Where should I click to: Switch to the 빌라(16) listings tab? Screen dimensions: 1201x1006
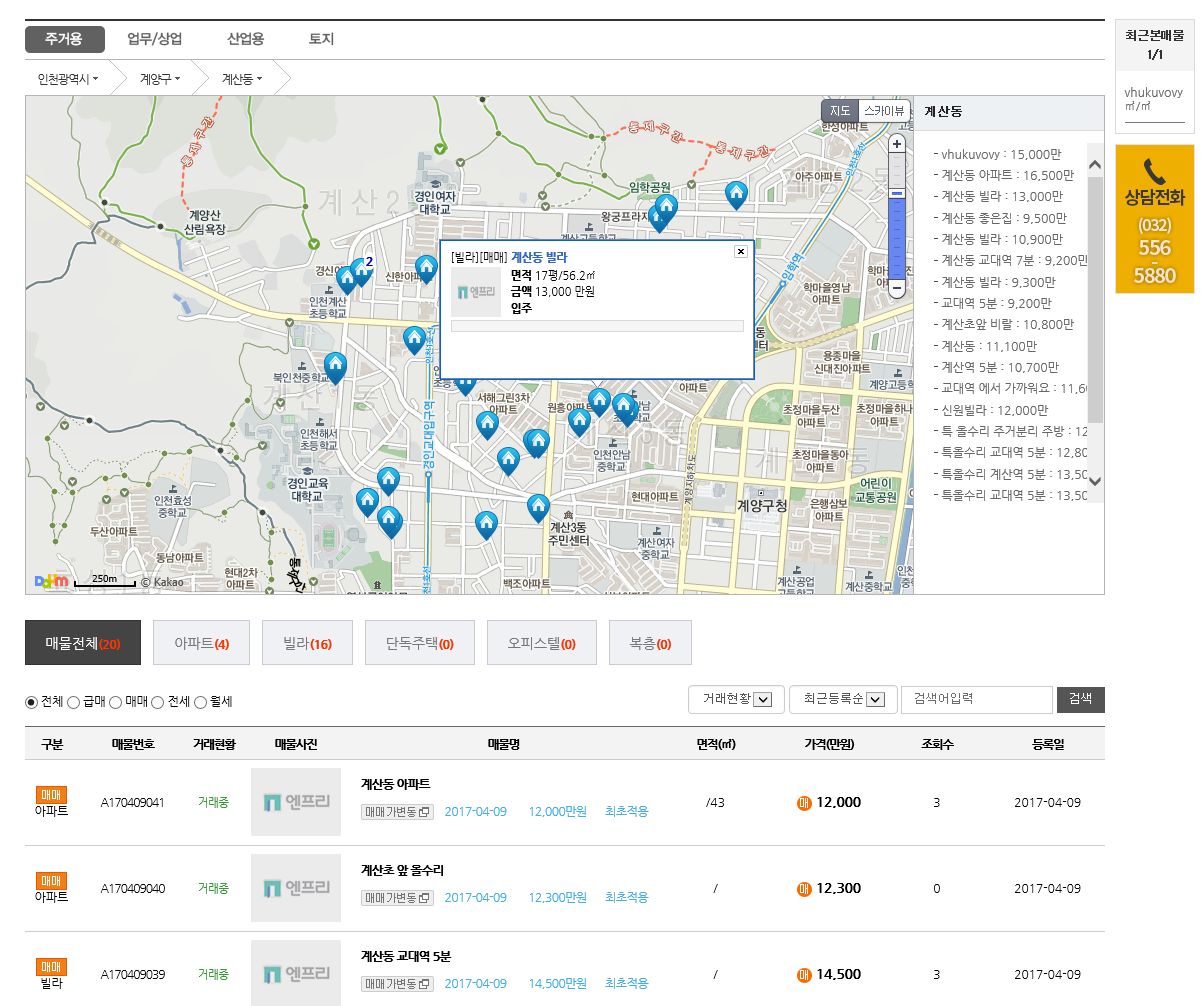(307, 643)
